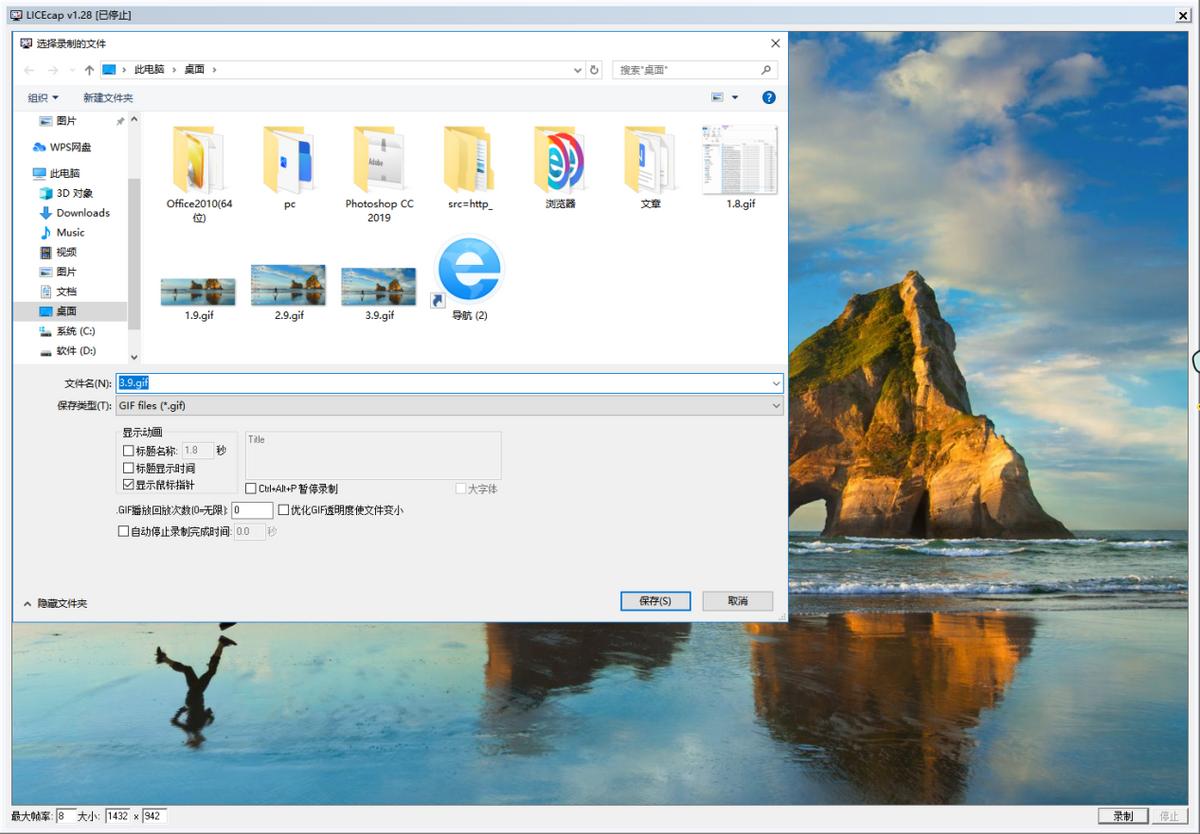Refresh the 桌面 folder view

pyautogui.click(x=595, y=70)
